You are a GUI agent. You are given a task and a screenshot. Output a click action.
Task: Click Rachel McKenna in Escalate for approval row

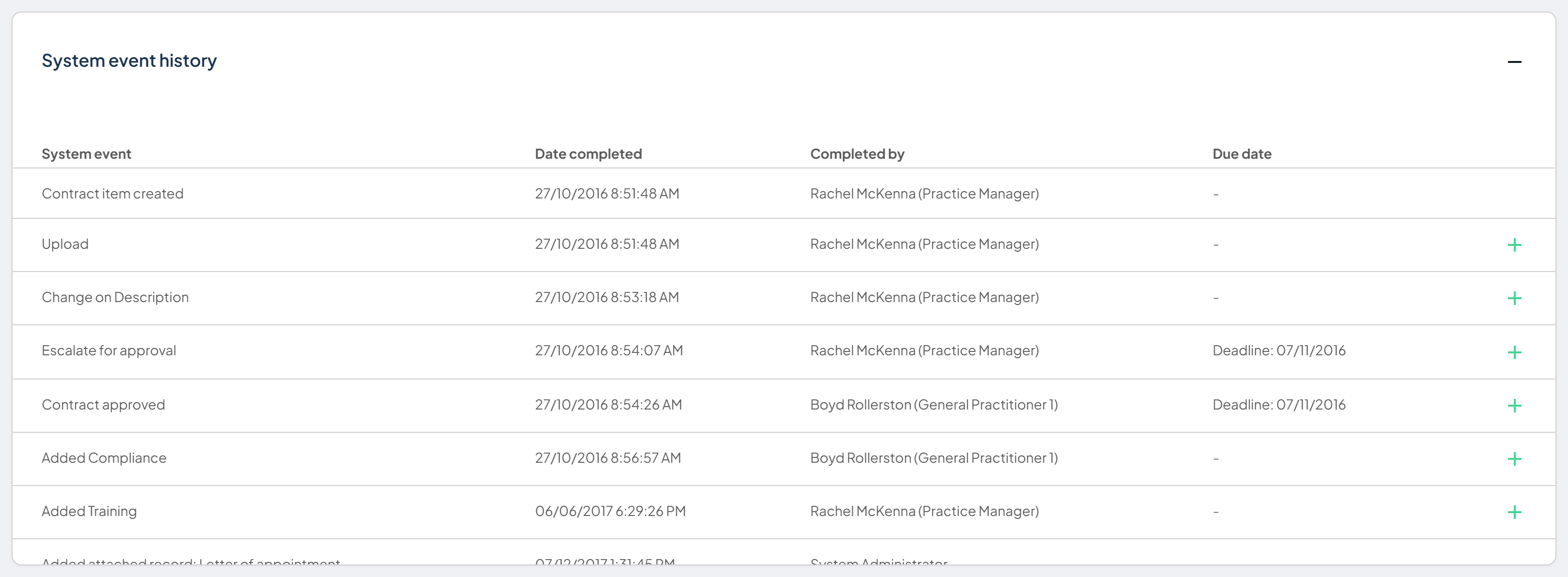[x=925, y=350]
